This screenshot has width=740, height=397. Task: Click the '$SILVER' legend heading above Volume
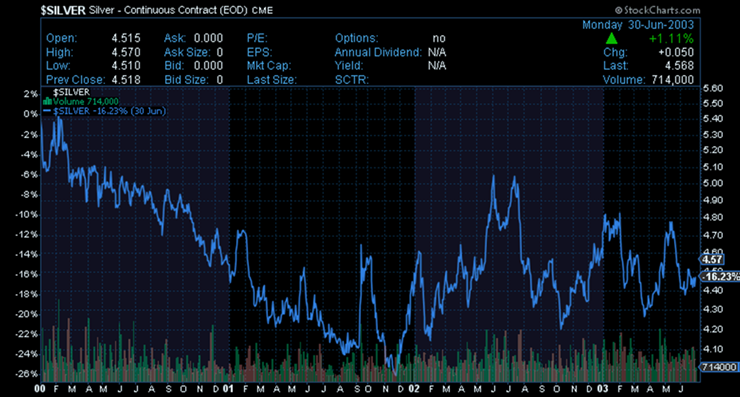pos(71,92)
